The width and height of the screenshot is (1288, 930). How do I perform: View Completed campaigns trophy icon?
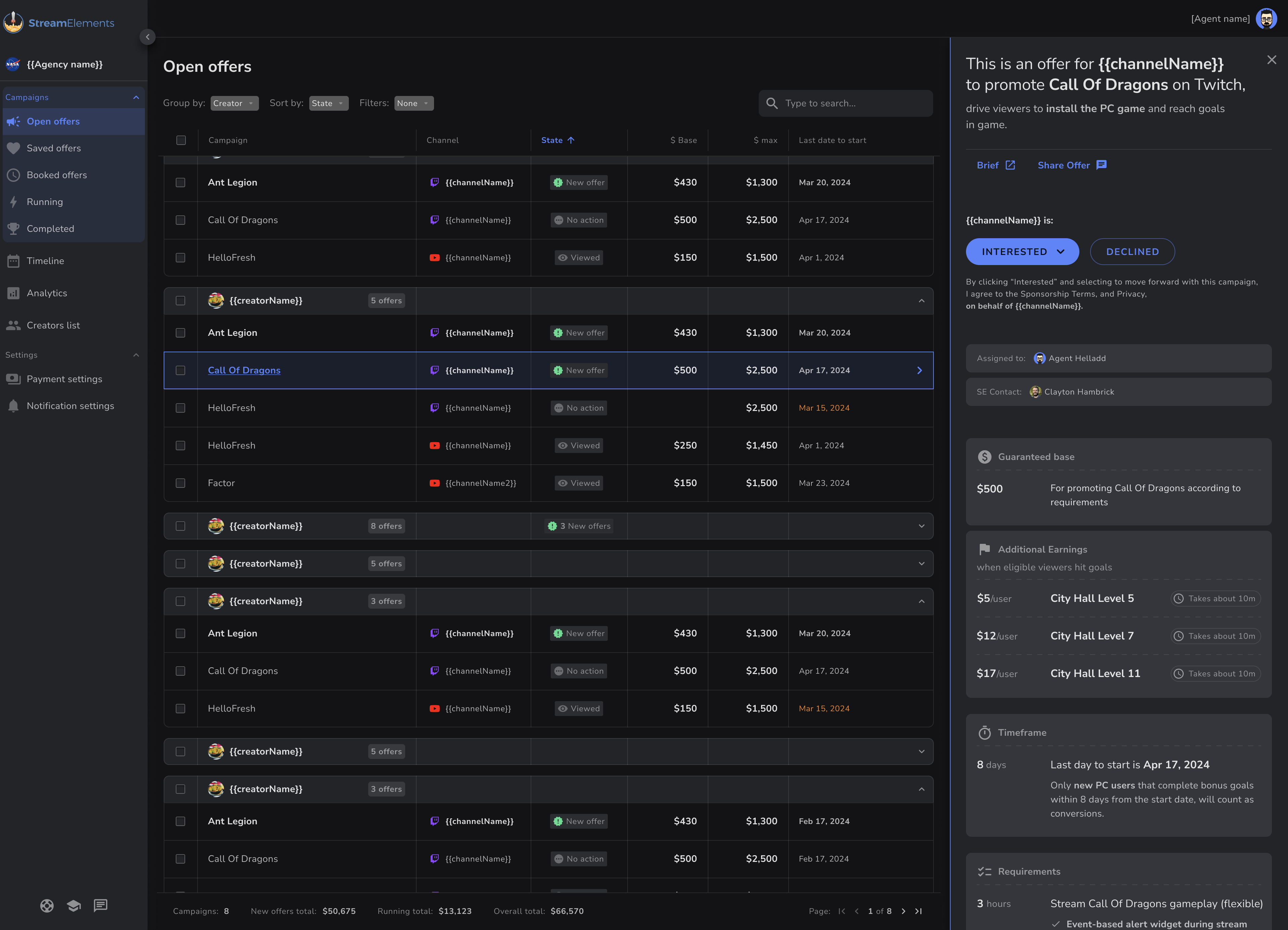pyautogui.click(x=14, y=228)
